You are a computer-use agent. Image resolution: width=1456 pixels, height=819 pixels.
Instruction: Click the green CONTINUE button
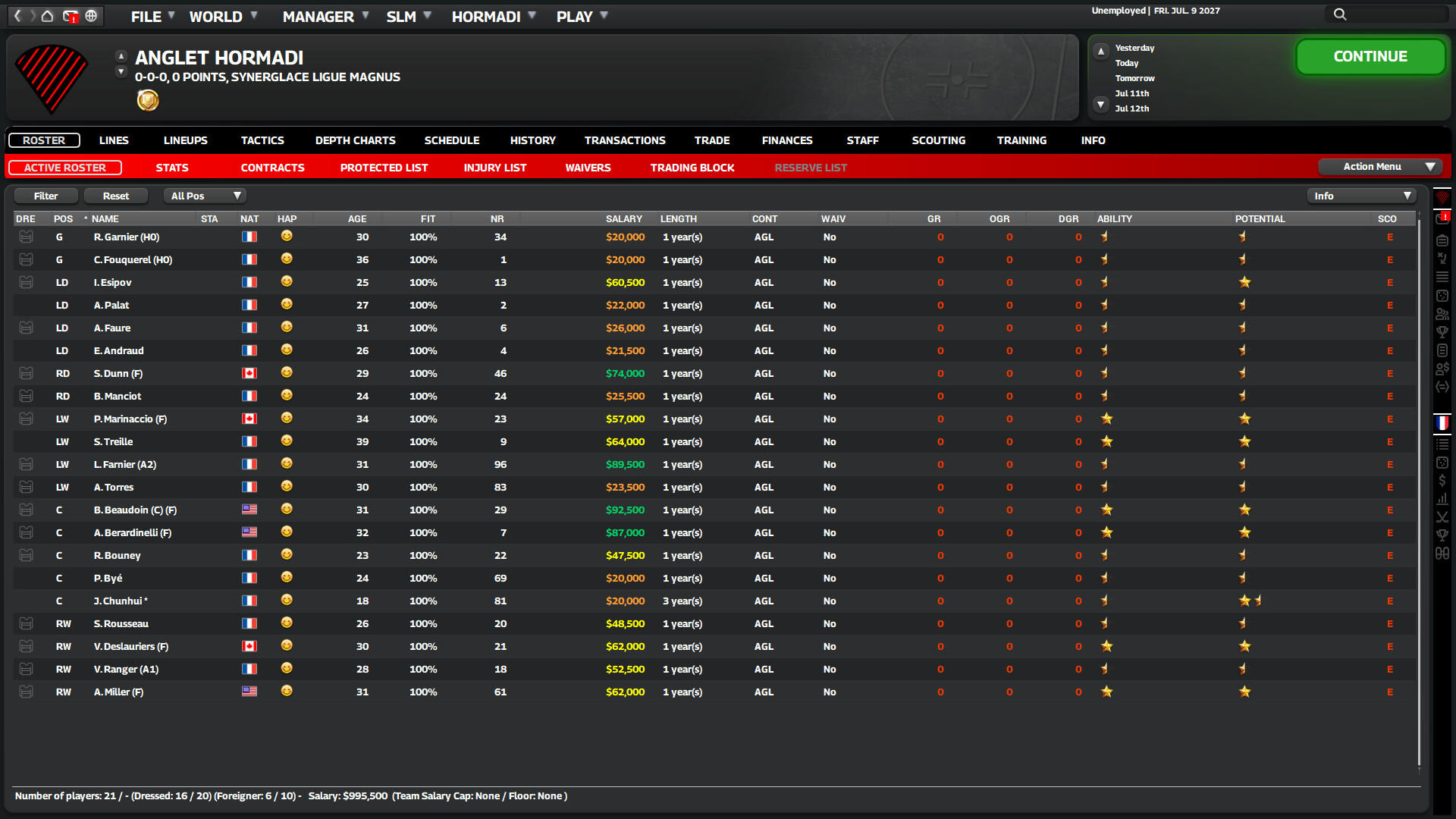click(1370, 56)
